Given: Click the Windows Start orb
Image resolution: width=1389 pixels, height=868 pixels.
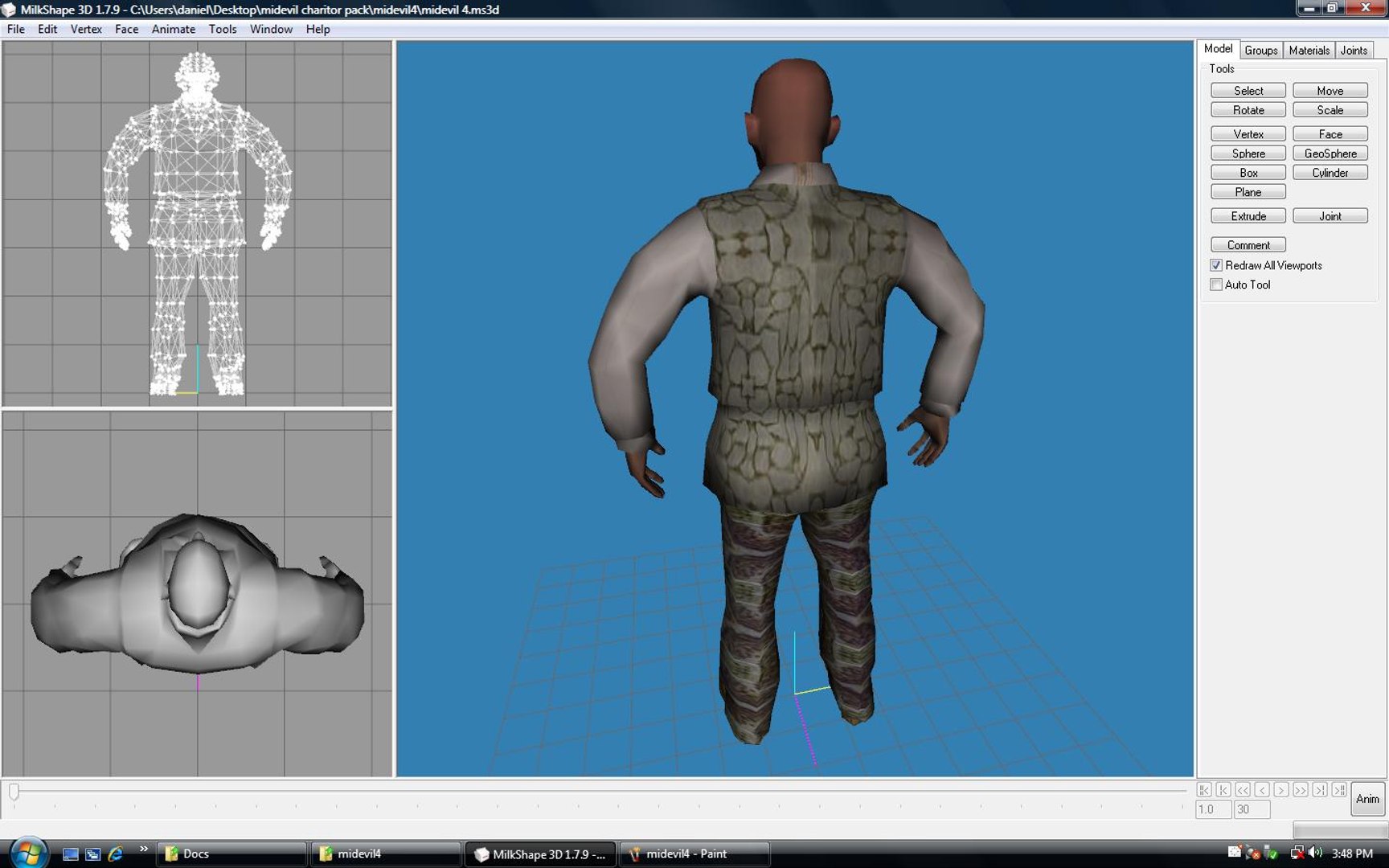Looking at the screenshot, I should [28, 854].
